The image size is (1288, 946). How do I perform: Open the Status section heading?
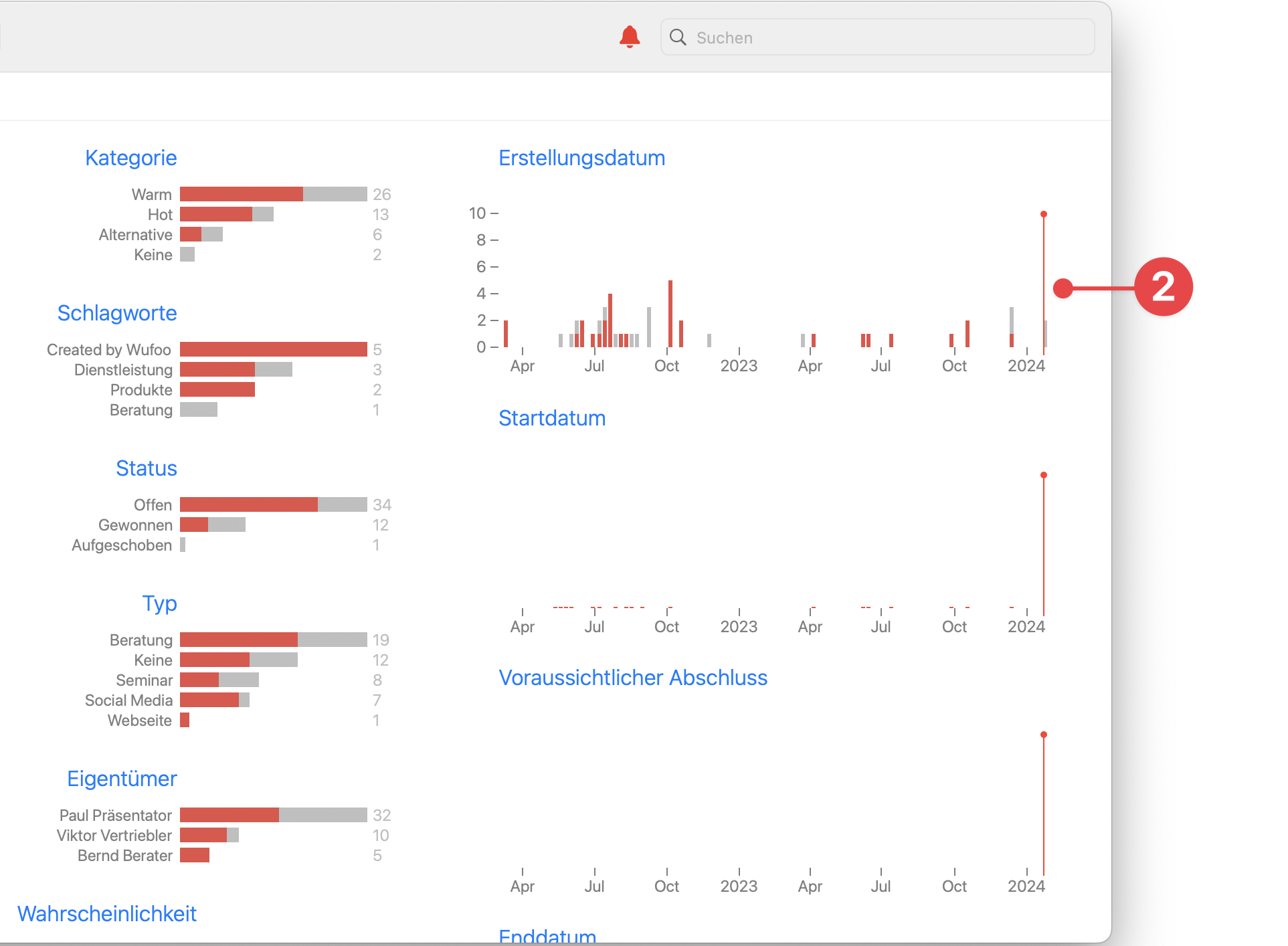[147, 468]
